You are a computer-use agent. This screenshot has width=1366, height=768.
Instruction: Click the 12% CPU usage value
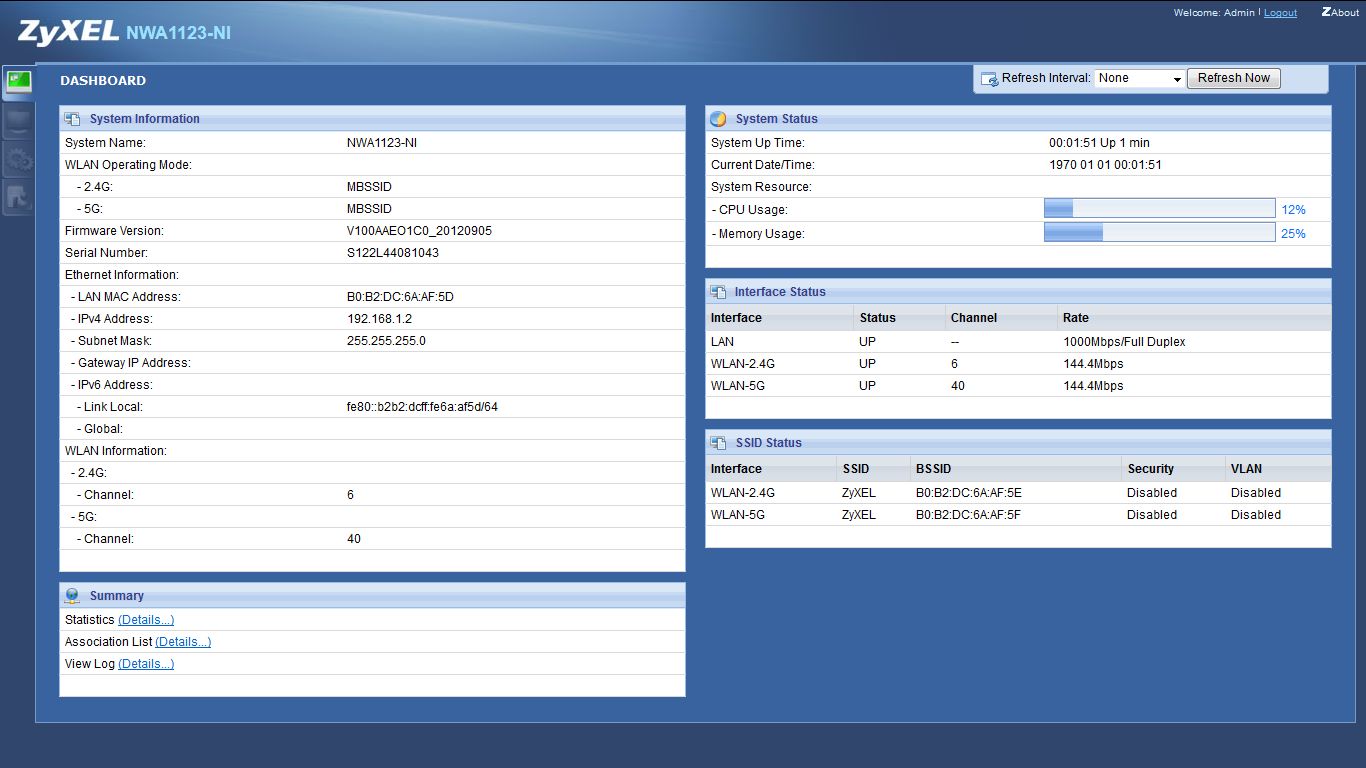[x=1293, y=210]
